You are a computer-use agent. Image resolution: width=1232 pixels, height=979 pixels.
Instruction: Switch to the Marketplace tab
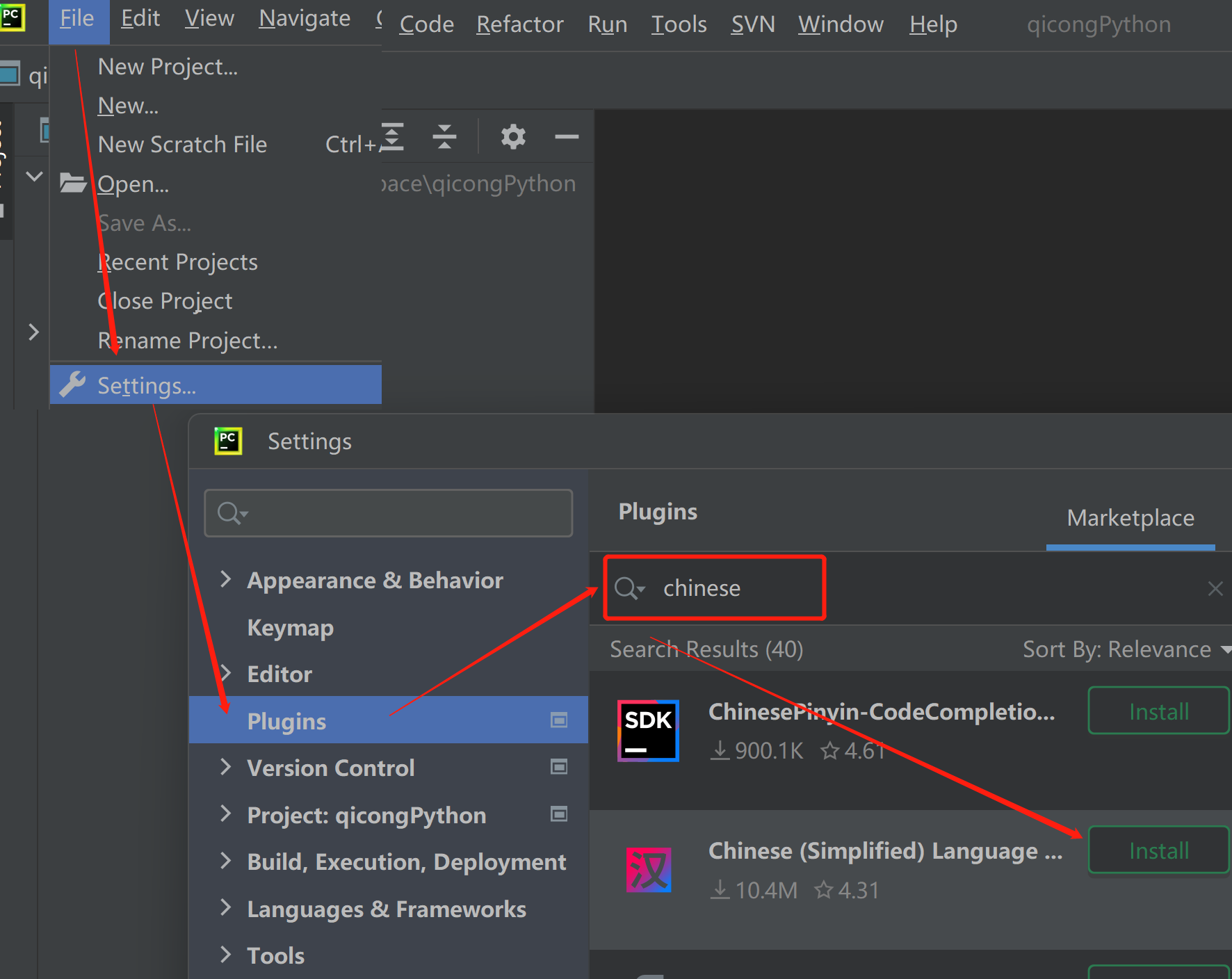pyautogui.click(x=1130, y=518)
